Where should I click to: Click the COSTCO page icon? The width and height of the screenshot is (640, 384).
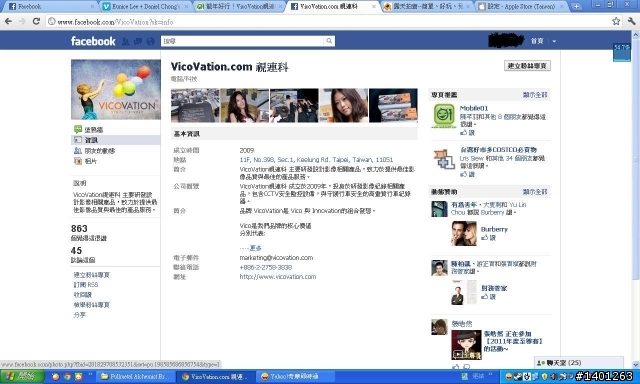click(x=444, y=159)
